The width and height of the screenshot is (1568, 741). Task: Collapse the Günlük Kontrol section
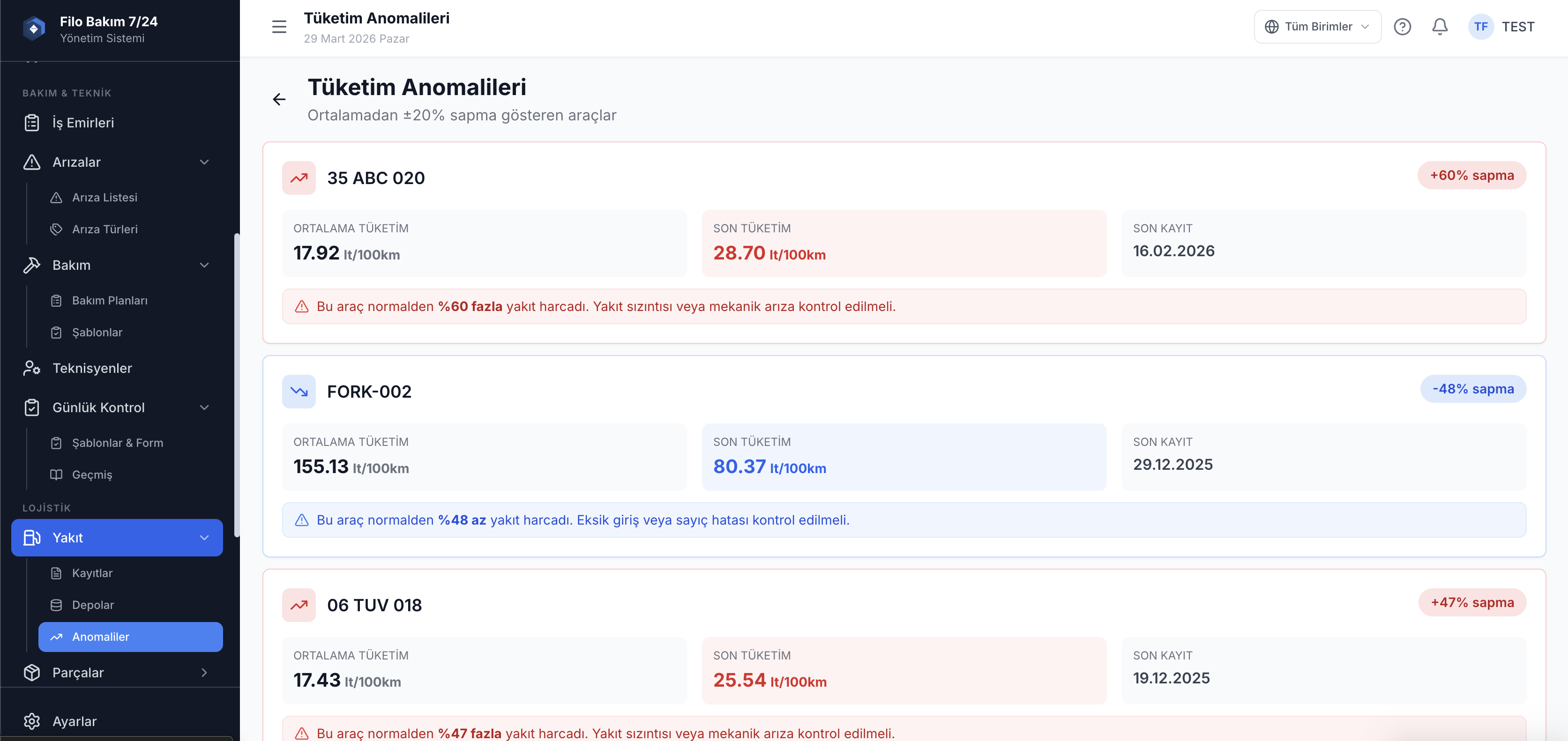pos(204,408)
